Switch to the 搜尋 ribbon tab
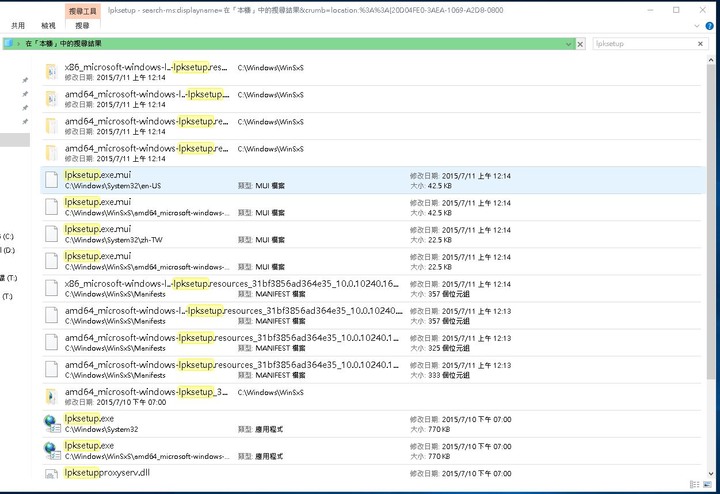Viewport: 720px width, 494px height. tap(82, 26)
